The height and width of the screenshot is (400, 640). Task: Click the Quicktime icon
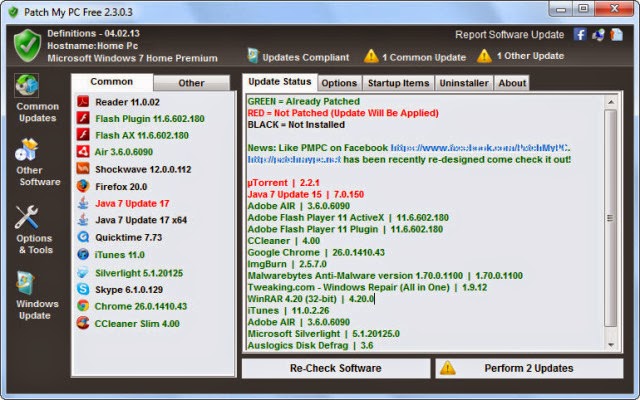point(83,237)
